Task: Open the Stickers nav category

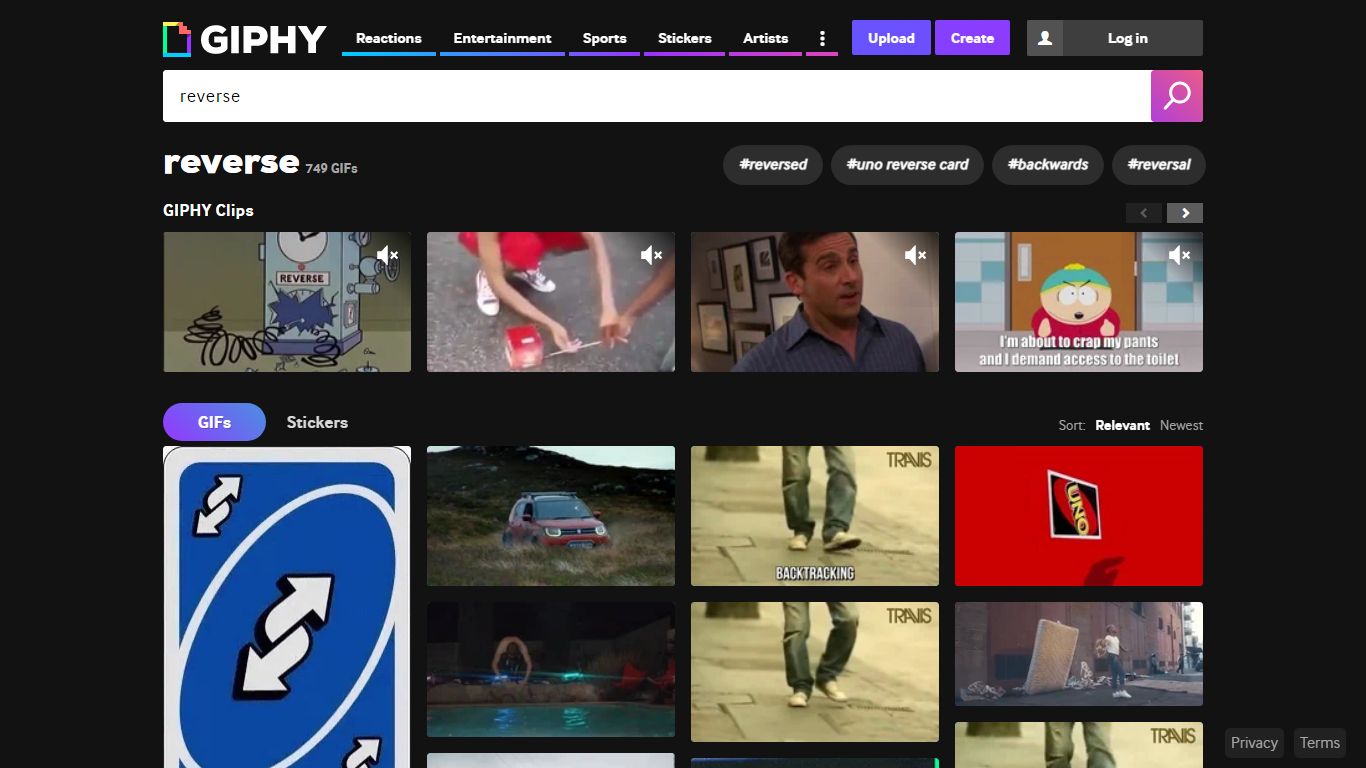Action: (x=684, y=38)
